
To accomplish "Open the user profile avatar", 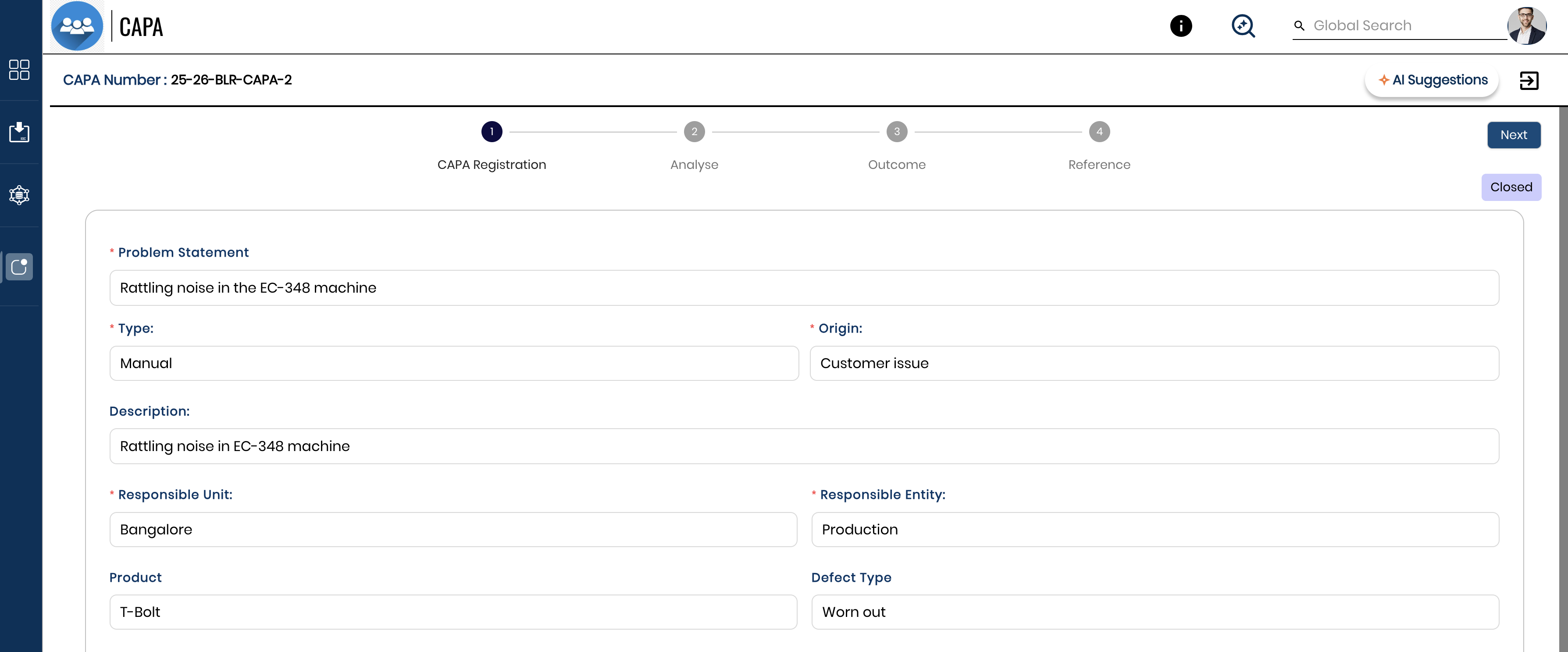I will pos(1528,25).
